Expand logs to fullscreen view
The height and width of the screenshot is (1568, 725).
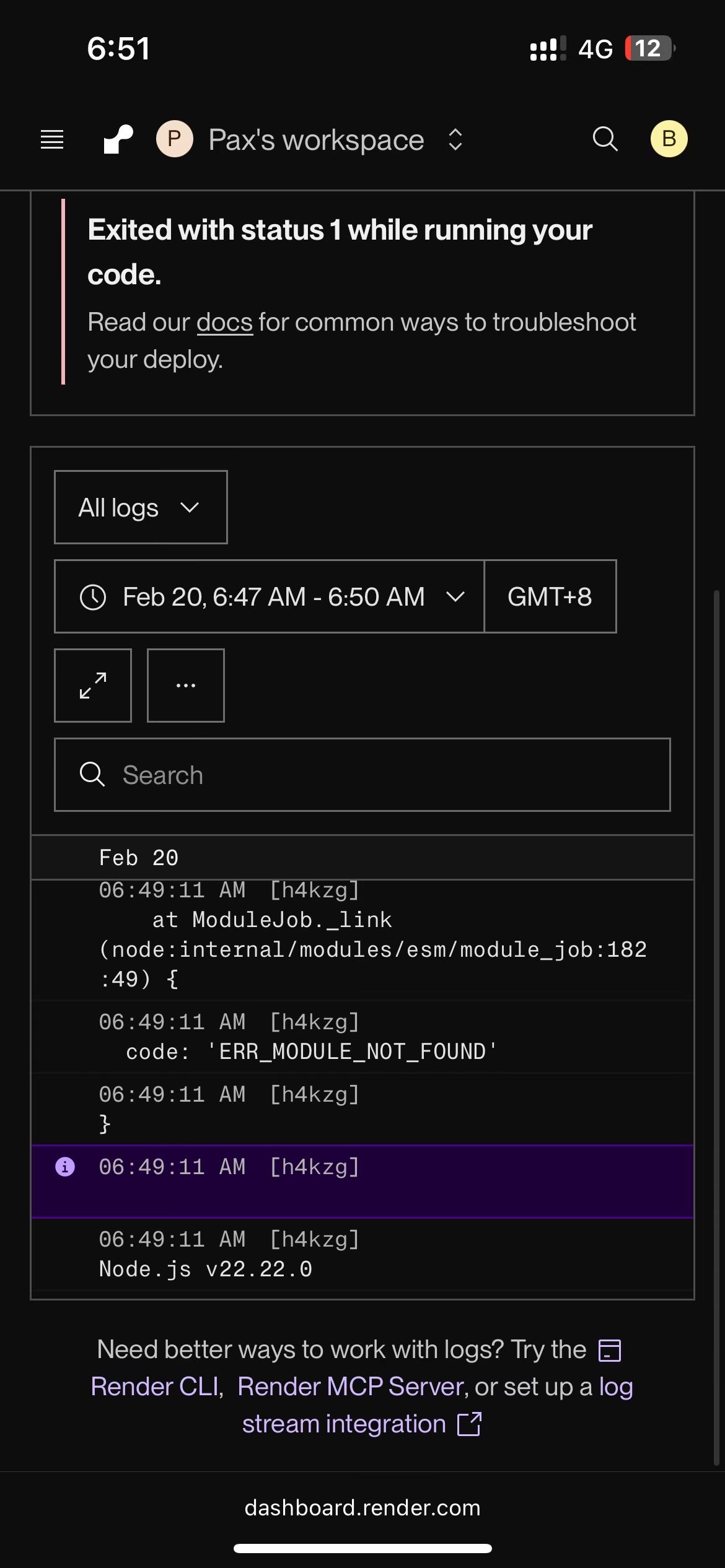(93, 686)
